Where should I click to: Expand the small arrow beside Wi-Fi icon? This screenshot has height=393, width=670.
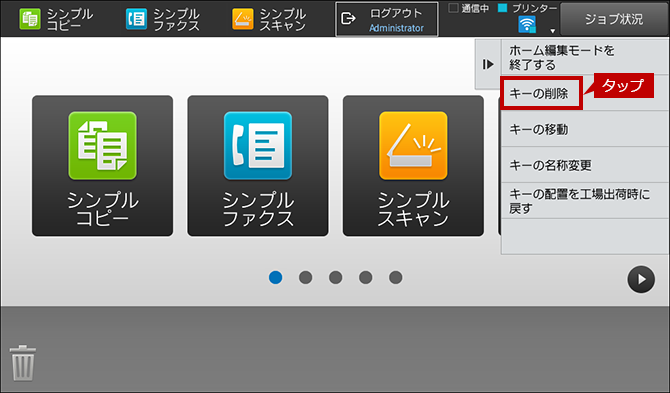click(x=552, y=31)
